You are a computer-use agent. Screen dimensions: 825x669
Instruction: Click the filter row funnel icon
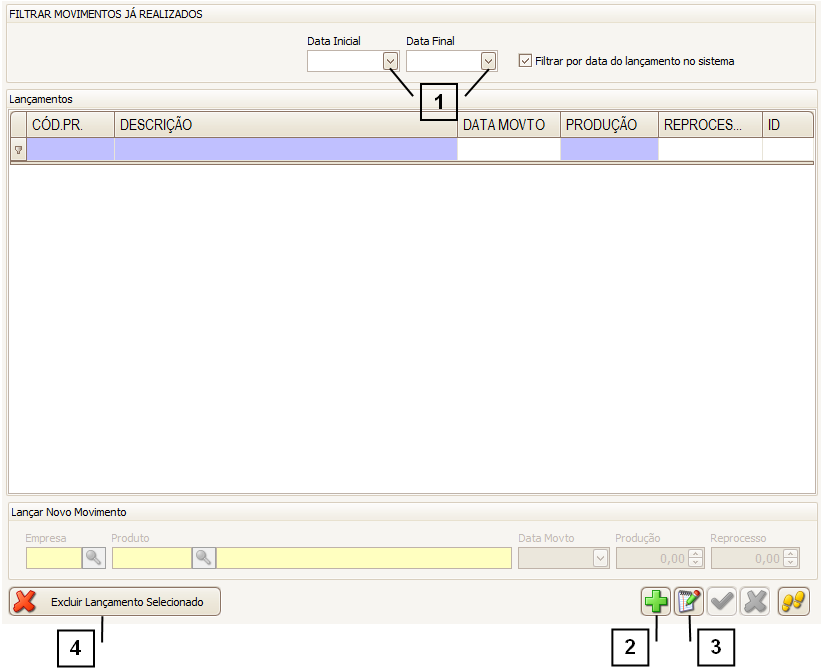pos(18,150)
